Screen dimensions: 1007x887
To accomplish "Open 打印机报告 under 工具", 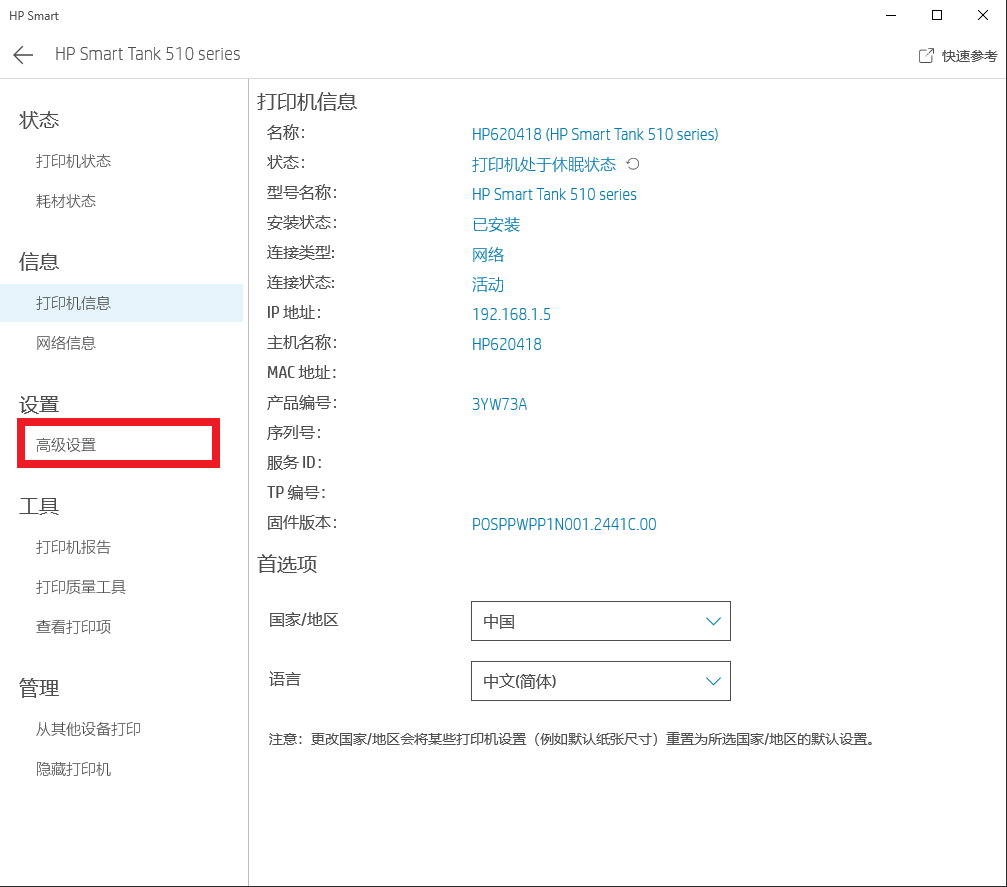I will coord(73,547).
